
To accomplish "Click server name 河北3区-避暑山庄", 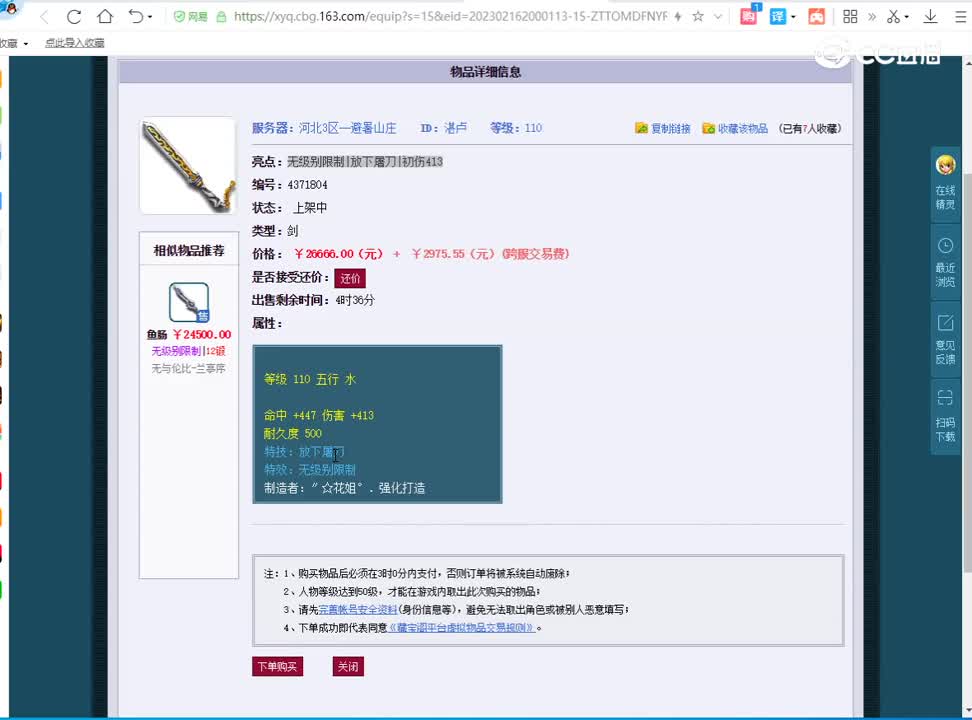I will point(347,128).
